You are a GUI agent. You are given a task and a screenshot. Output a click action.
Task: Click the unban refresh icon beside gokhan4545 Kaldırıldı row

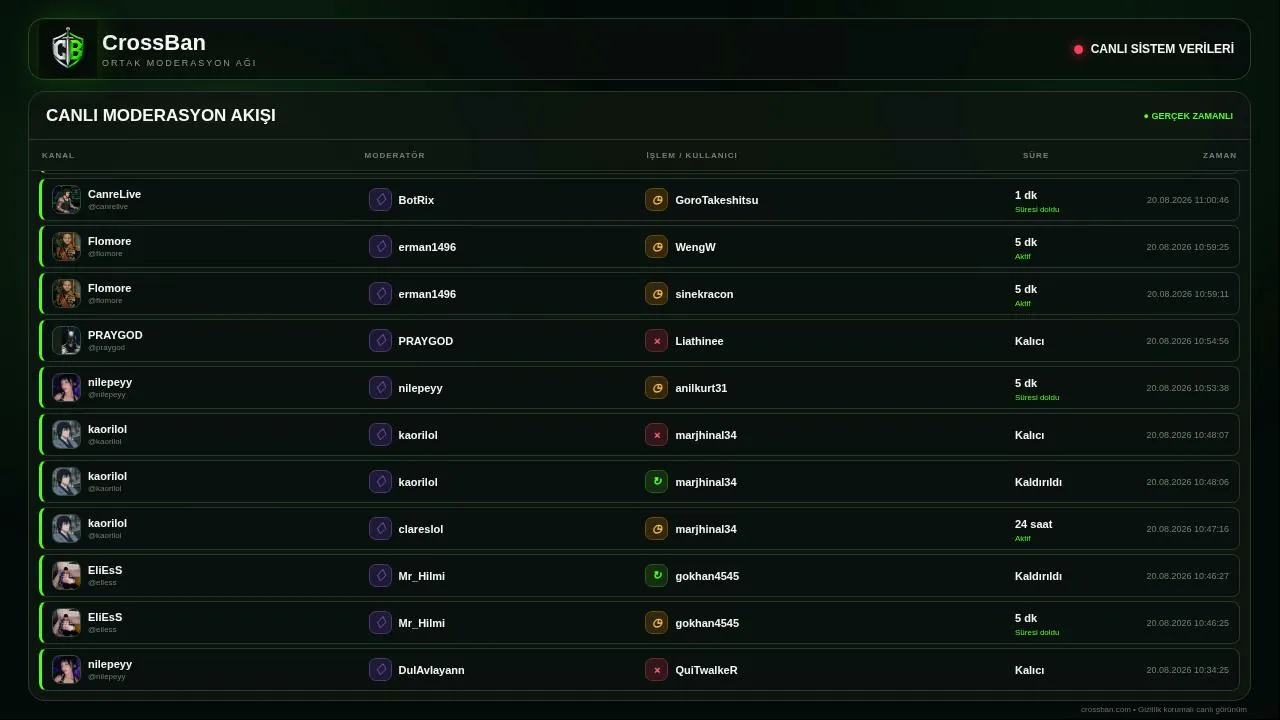(x=656, y=576)
